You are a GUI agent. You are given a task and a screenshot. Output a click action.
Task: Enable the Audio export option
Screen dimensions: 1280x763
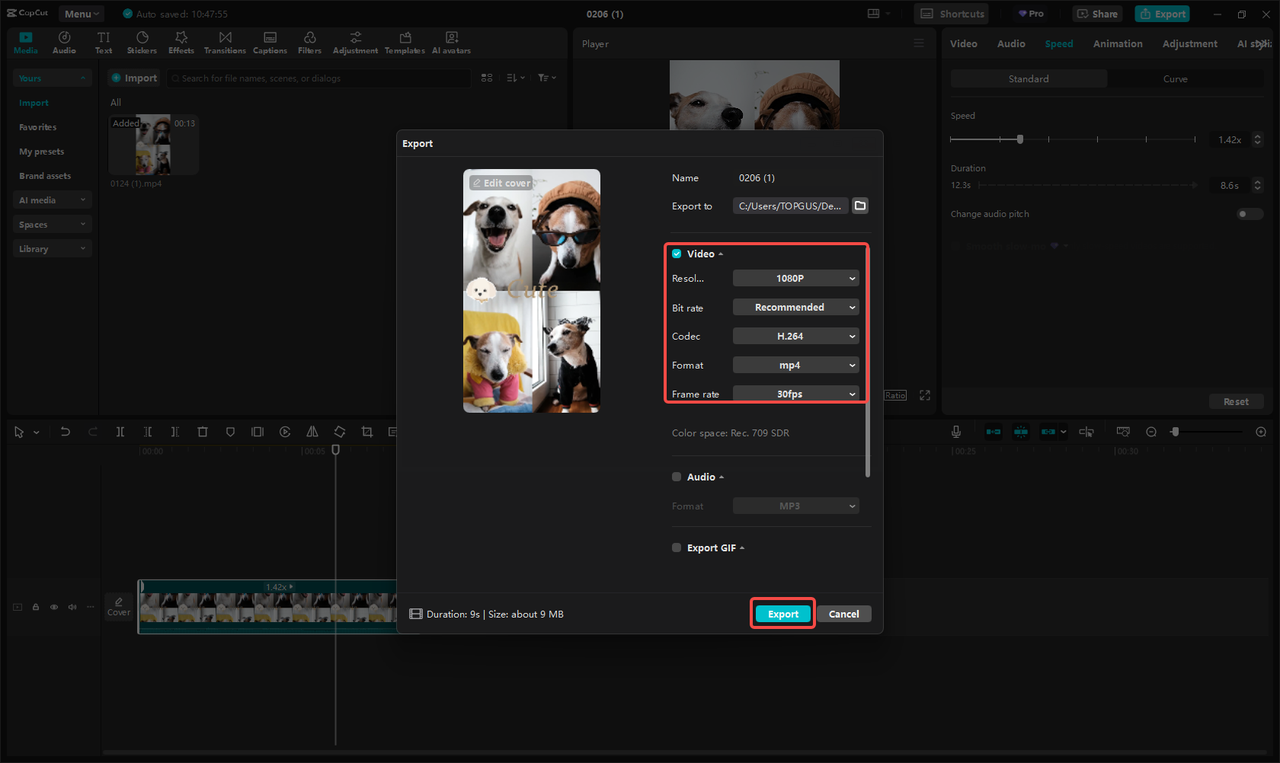[x=676, y=476]
